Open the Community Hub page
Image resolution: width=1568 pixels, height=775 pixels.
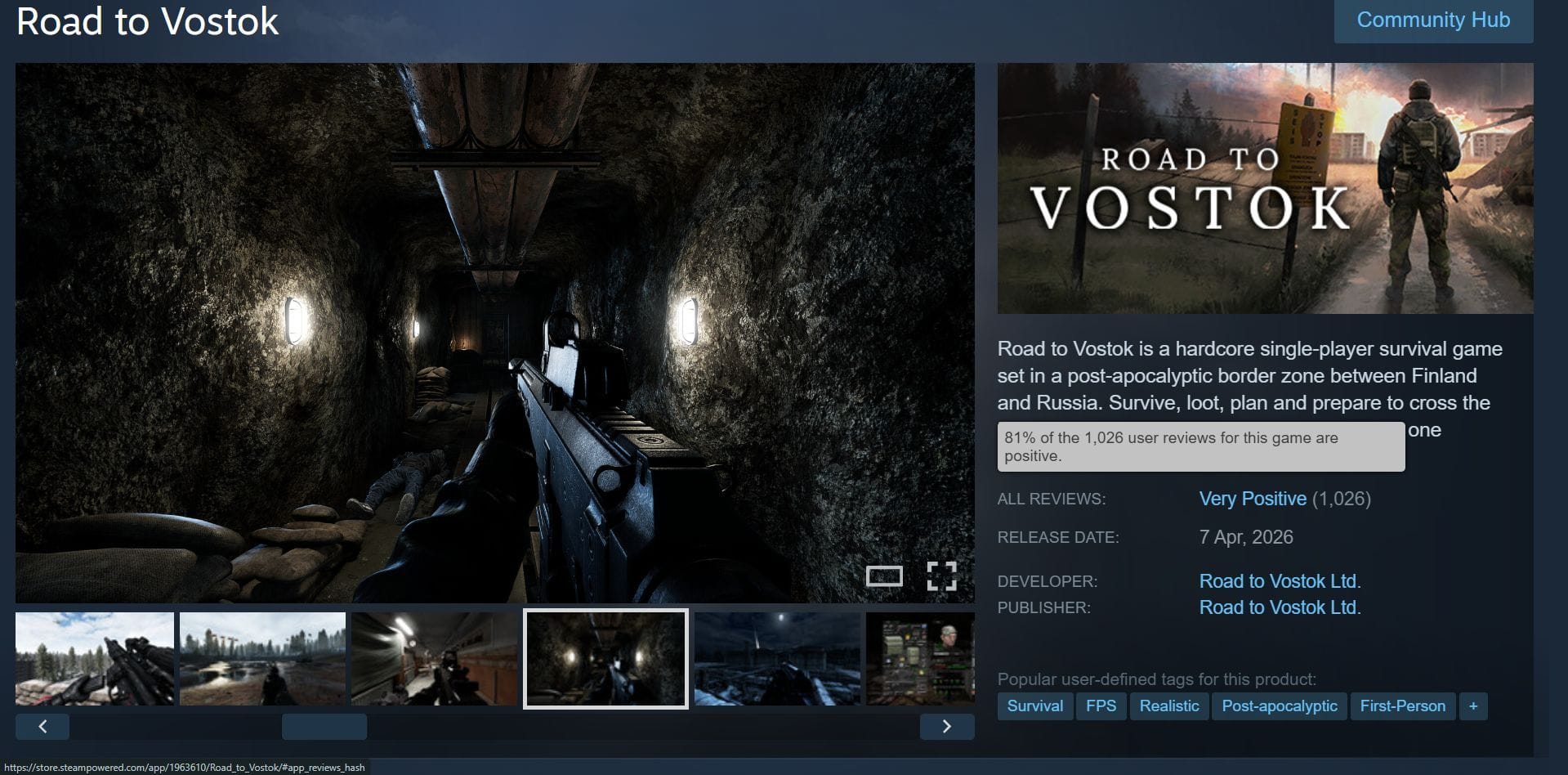click(1432, 20)
